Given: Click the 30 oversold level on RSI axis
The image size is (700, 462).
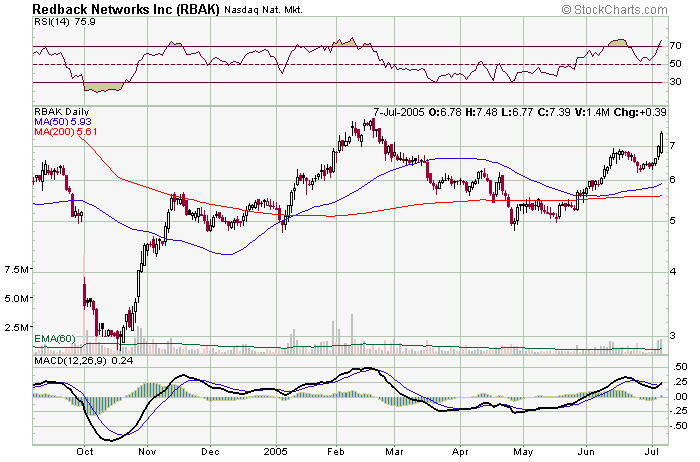Looking at the screenshot, I should [x=676, y=83].
